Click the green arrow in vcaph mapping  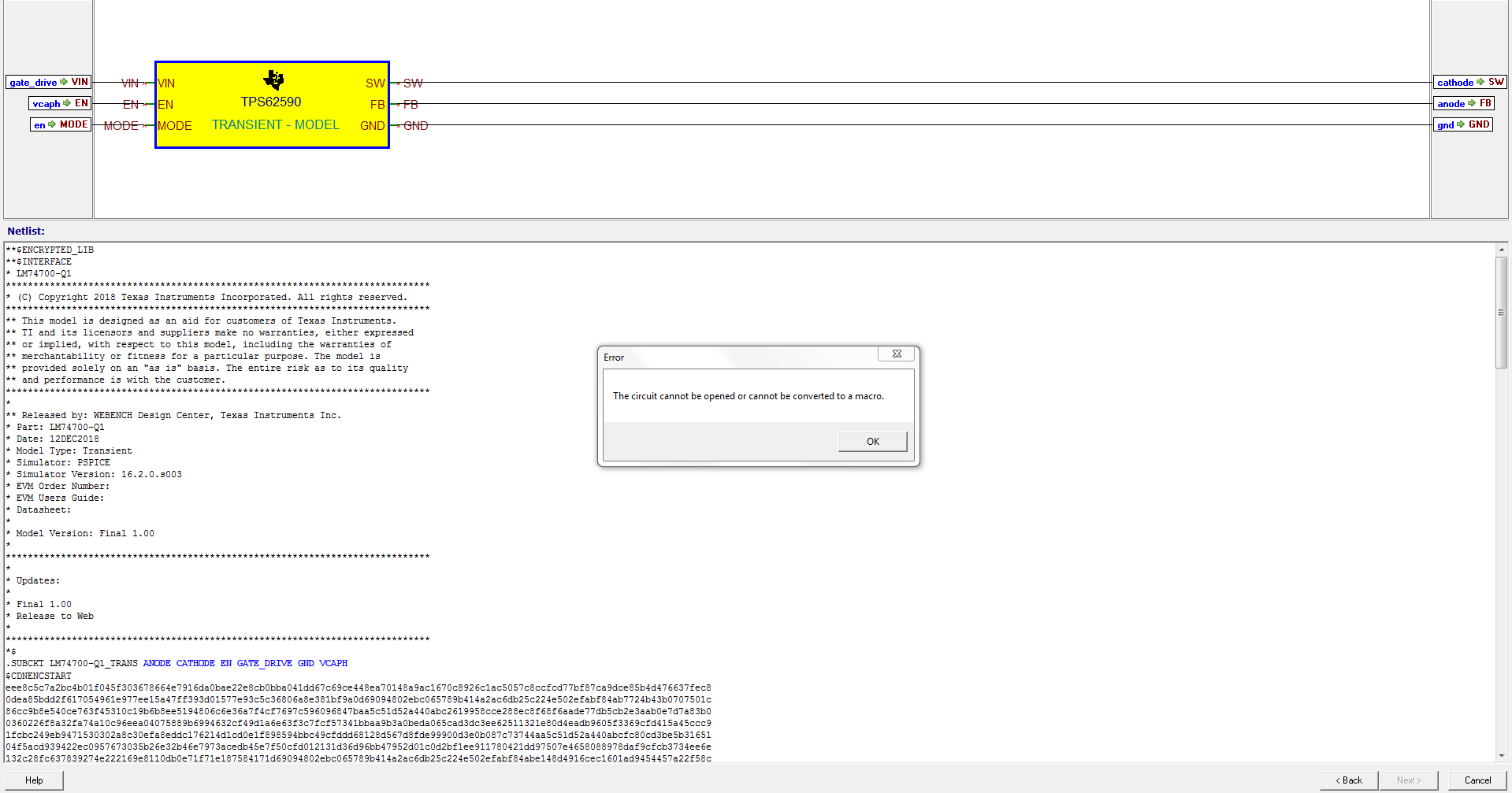67,103
